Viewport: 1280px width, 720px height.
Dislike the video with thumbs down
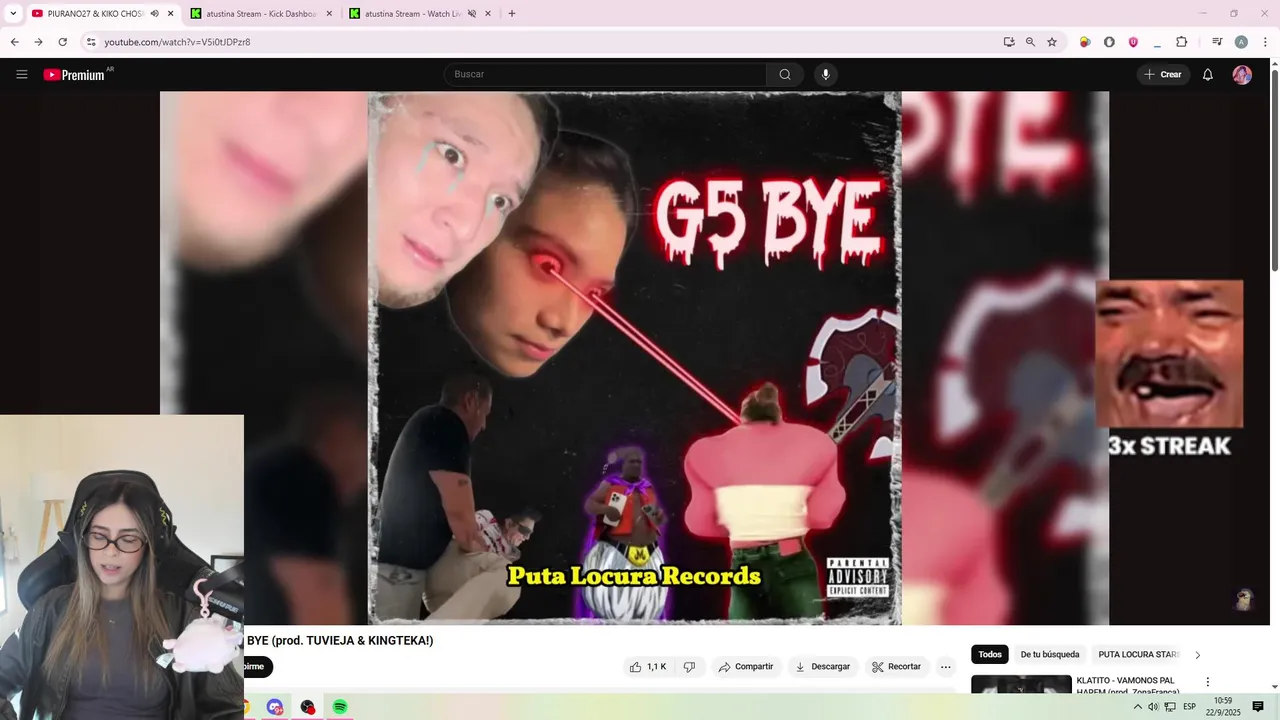click(x=689, y=667)
